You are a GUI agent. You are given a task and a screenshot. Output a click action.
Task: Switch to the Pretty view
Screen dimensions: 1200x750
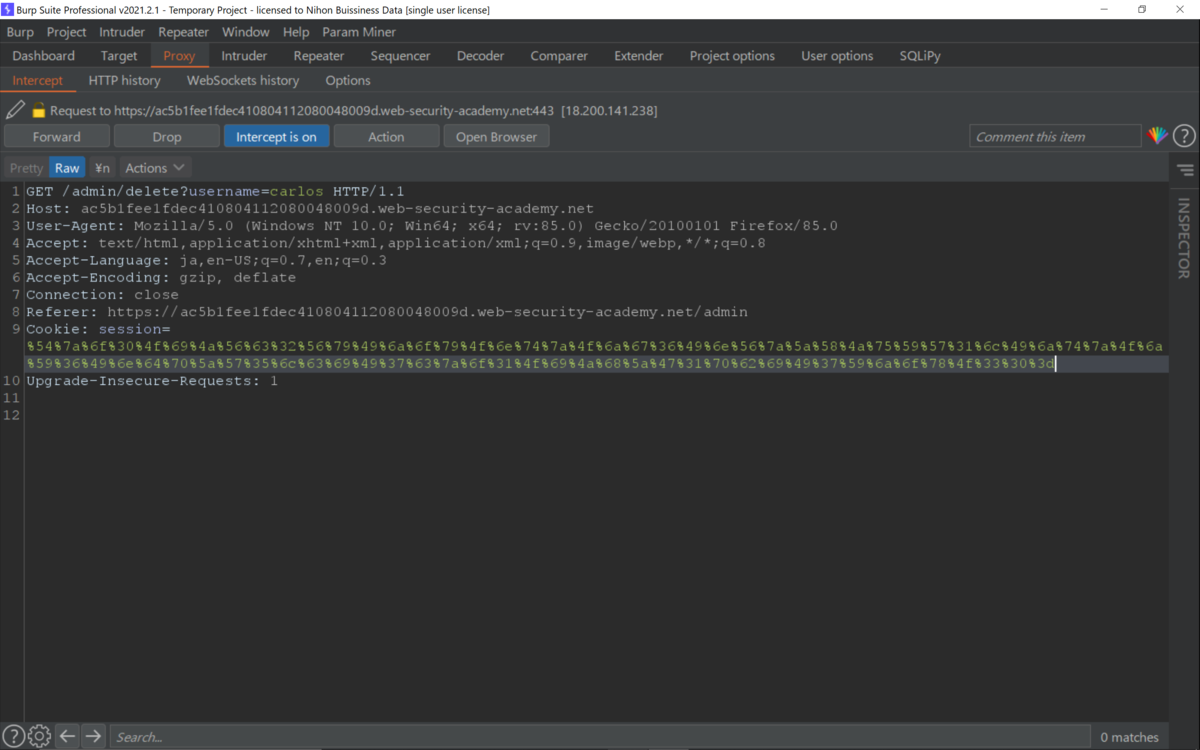point(27,168)
